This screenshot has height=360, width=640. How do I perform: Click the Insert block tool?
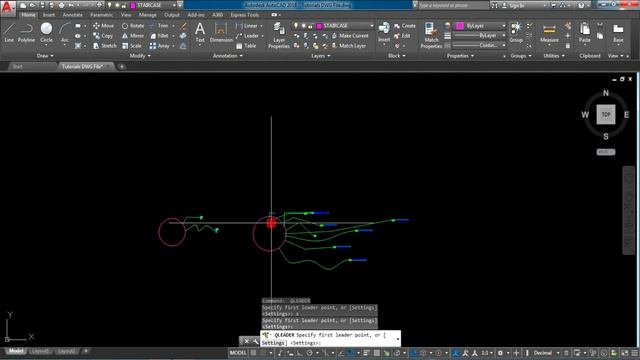click(384, 33)
